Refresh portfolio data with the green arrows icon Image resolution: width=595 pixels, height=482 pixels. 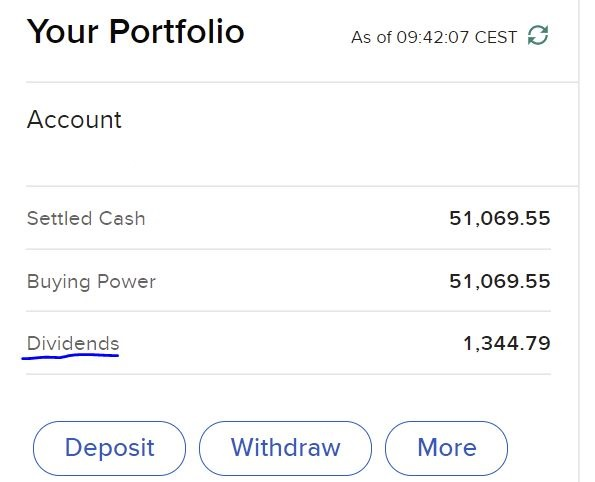click(538, 35)
